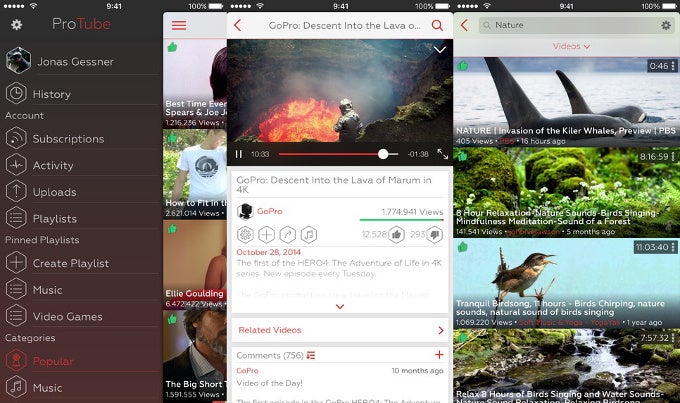Viewport: 680px width, 403px height.
Task: Open Videos filter dropdown
Action: 571,46
